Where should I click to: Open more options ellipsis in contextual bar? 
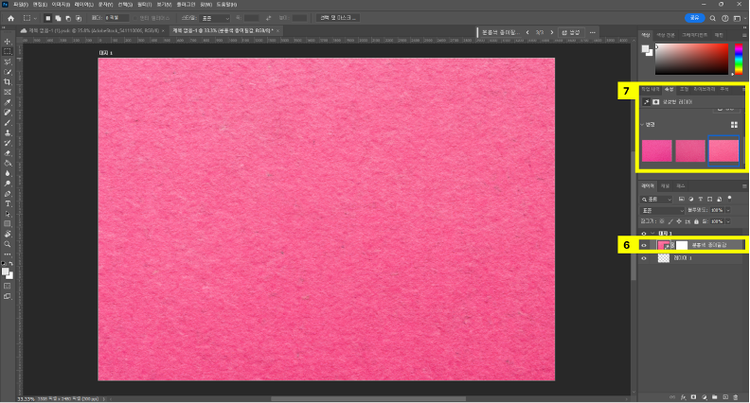click(593, 33)
